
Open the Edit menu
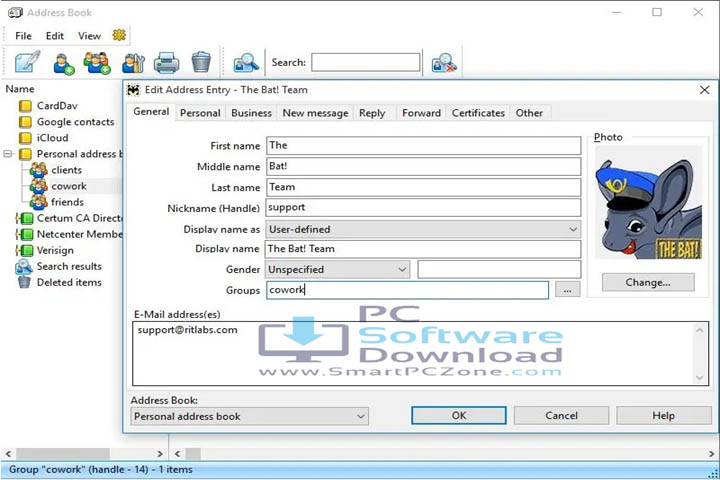(x=55, y=36)
